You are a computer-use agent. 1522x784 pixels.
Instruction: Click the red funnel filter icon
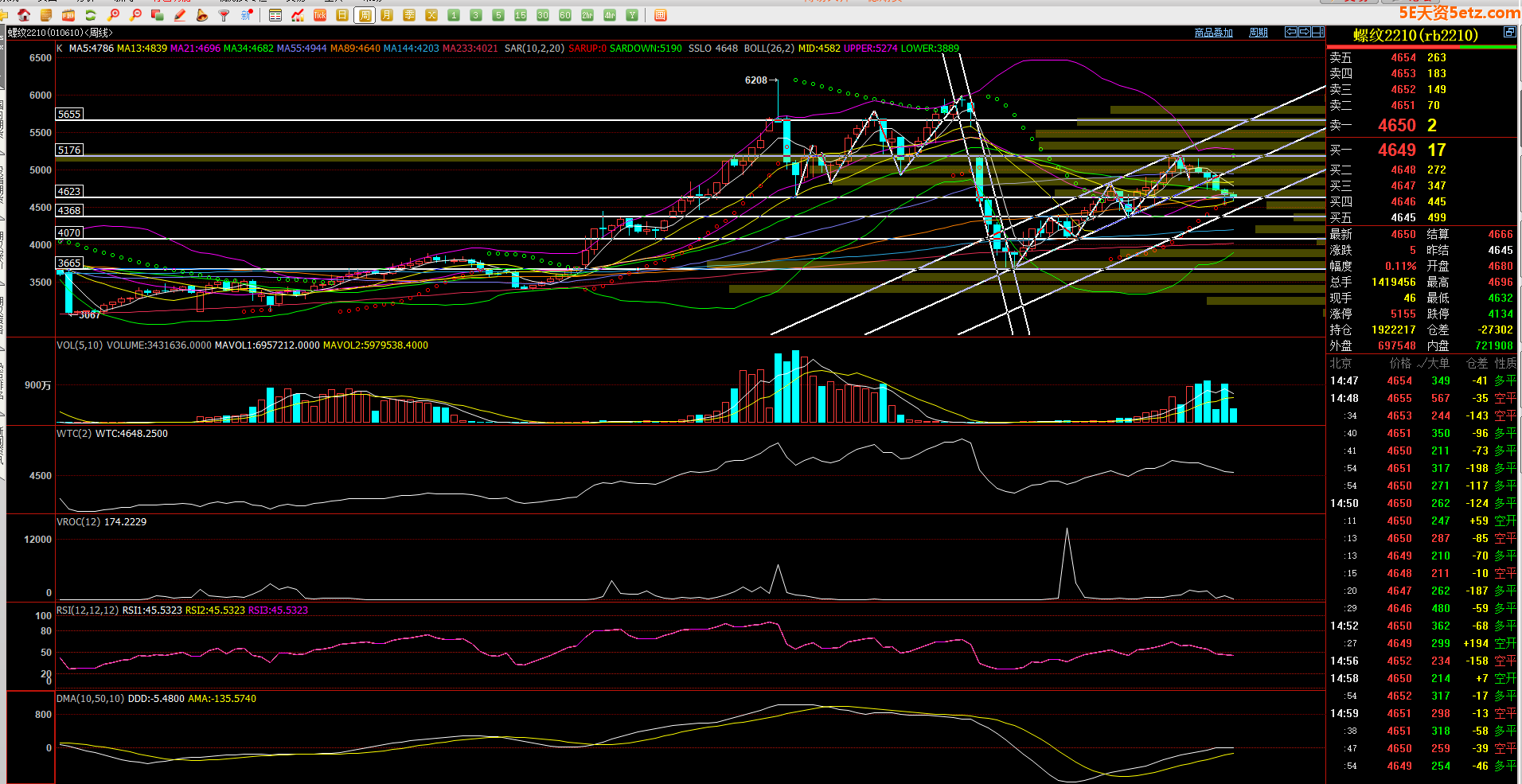[224, 15]
